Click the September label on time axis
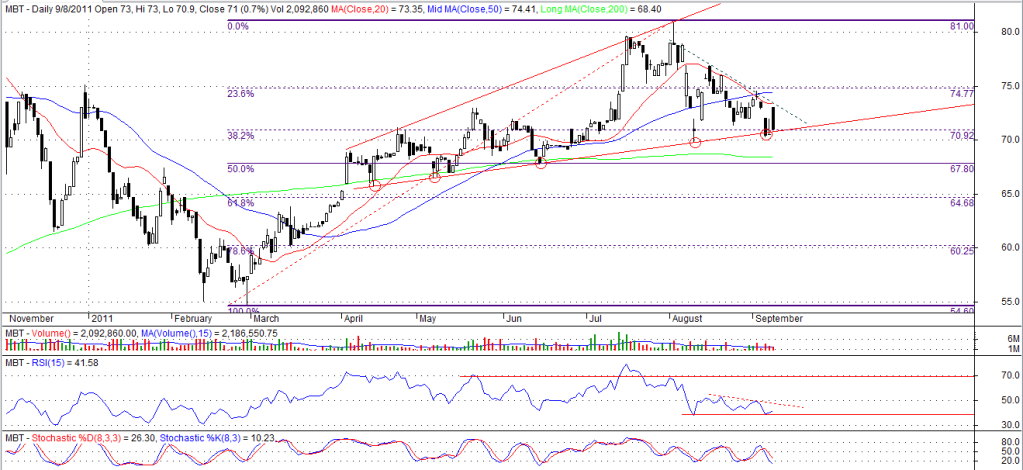Screen dimensions: 1023x470 pyautogui.click(x=780, y=316)
